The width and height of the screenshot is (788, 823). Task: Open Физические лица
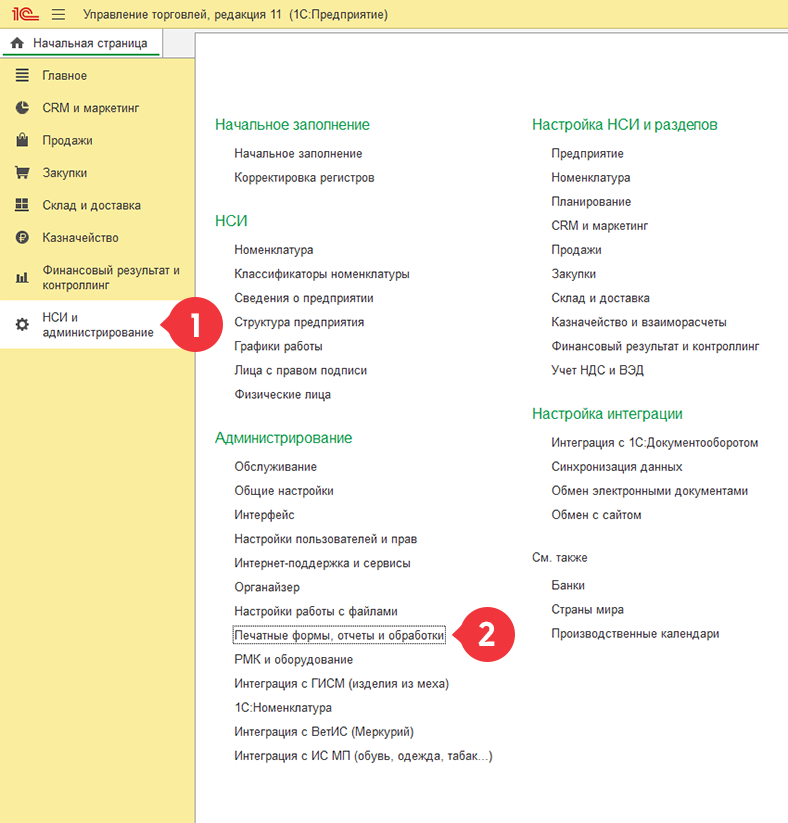[x=282, y=395]
